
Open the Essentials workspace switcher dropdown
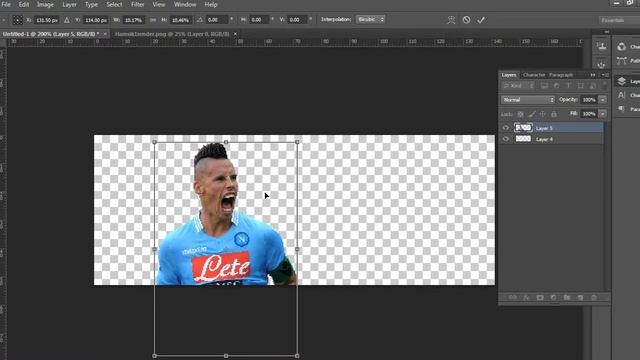coord(620,20)
